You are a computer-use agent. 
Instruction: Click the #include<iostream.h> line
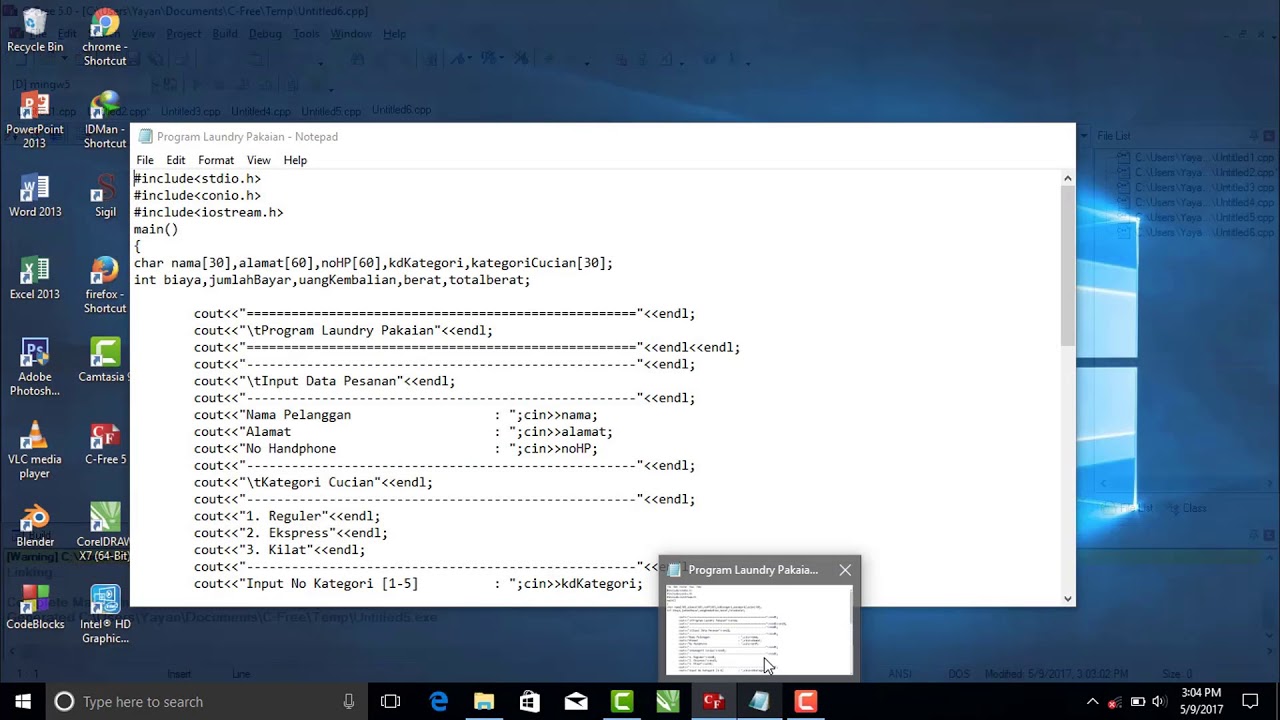pyautogui.click(x=208, y=212)
